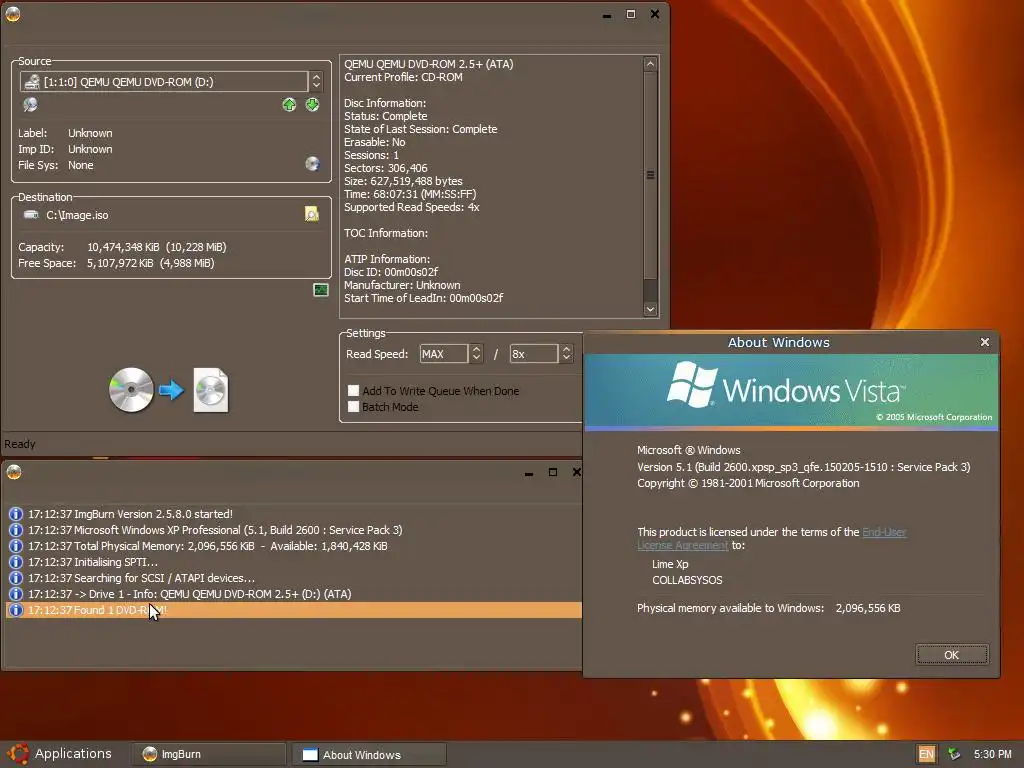Click the Applications menu logo icon
This screenshot has height=768, width=1024.
[18, 754]
